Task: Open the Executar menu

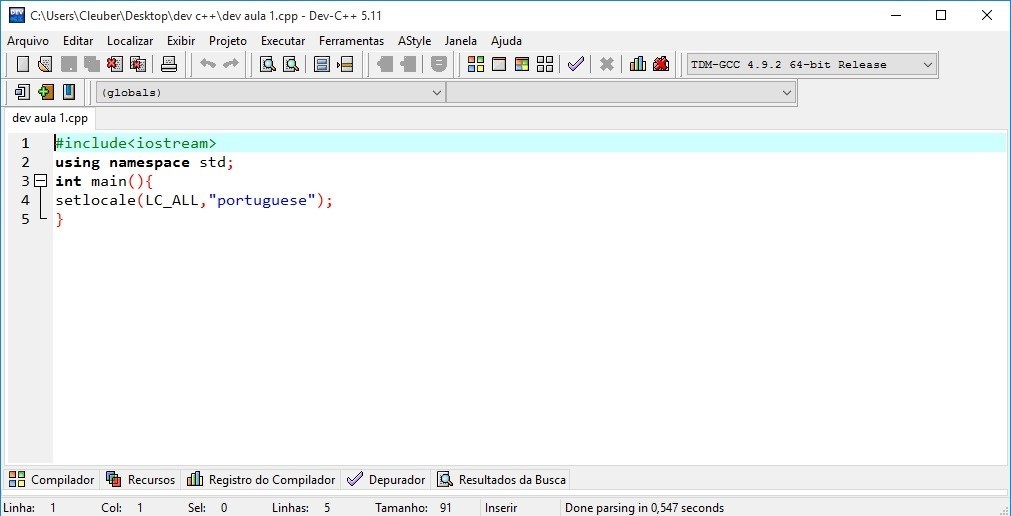Action: (283, 41)
